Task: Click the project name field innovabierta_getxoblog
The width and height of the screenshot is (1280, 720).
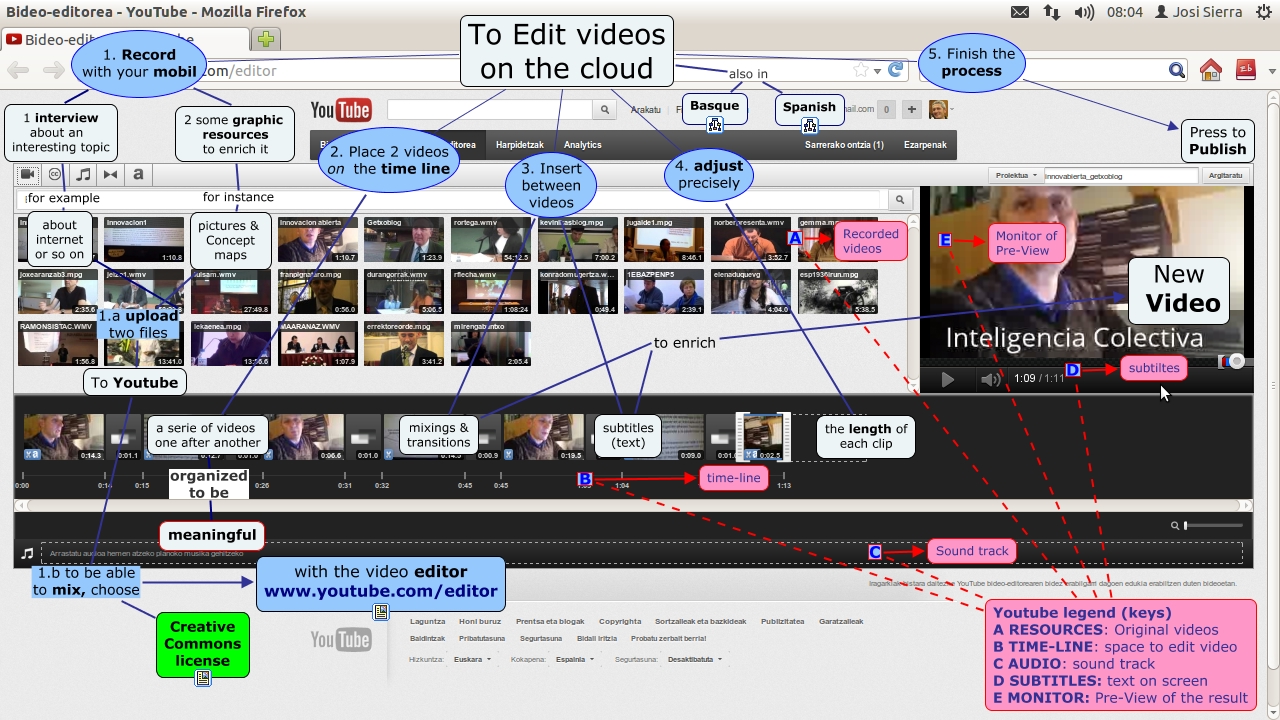Action: (x=1120, y=175)
